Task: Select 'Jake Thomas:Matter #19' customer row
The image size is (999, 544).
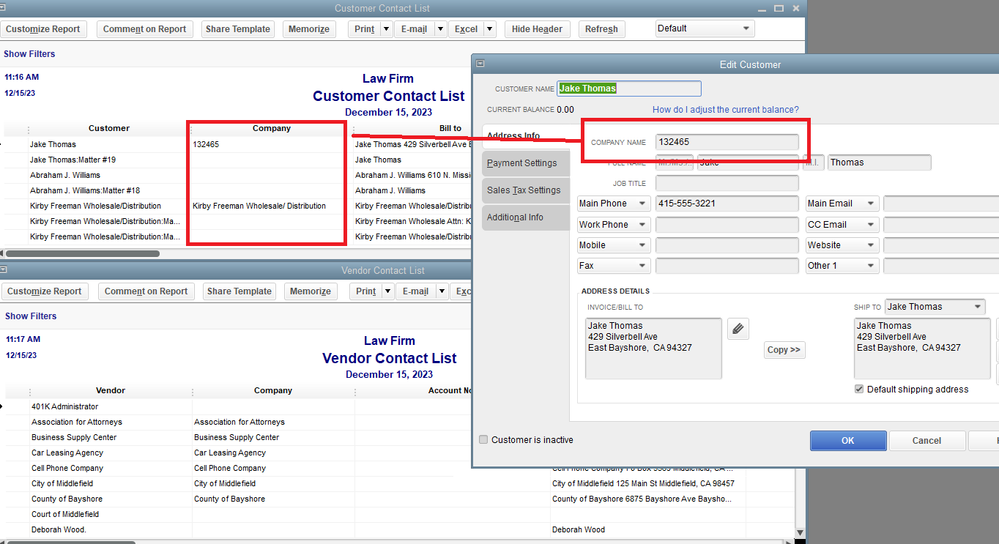Action: click(73, 160)
